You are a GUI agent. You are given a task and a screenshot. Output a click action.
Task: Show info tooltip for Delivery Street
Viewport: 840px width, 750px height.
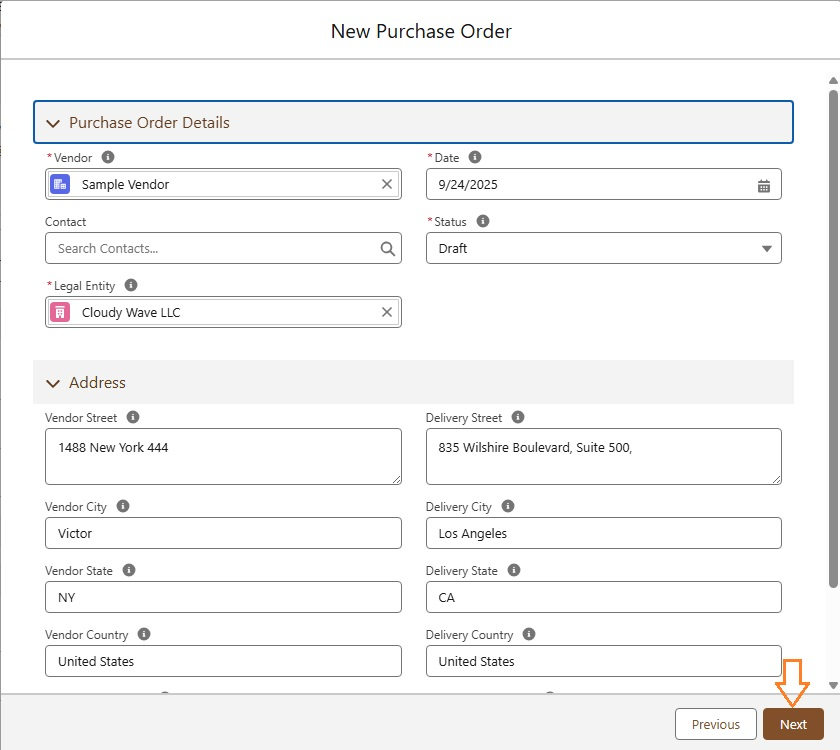tap(518, 417)
